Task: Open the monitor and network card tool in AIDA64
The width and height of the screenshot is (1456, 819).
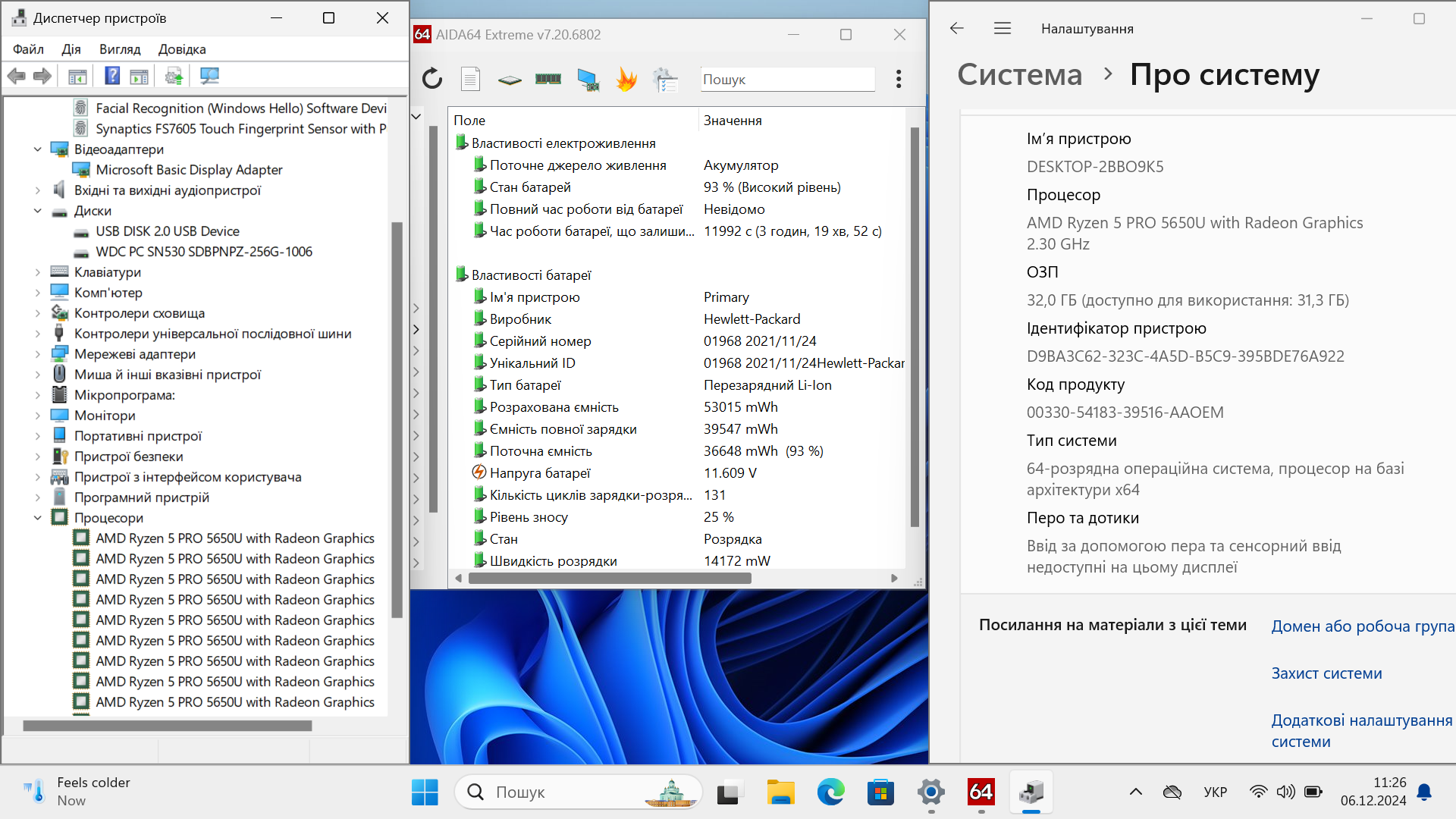Action: [x=588, y=79]
